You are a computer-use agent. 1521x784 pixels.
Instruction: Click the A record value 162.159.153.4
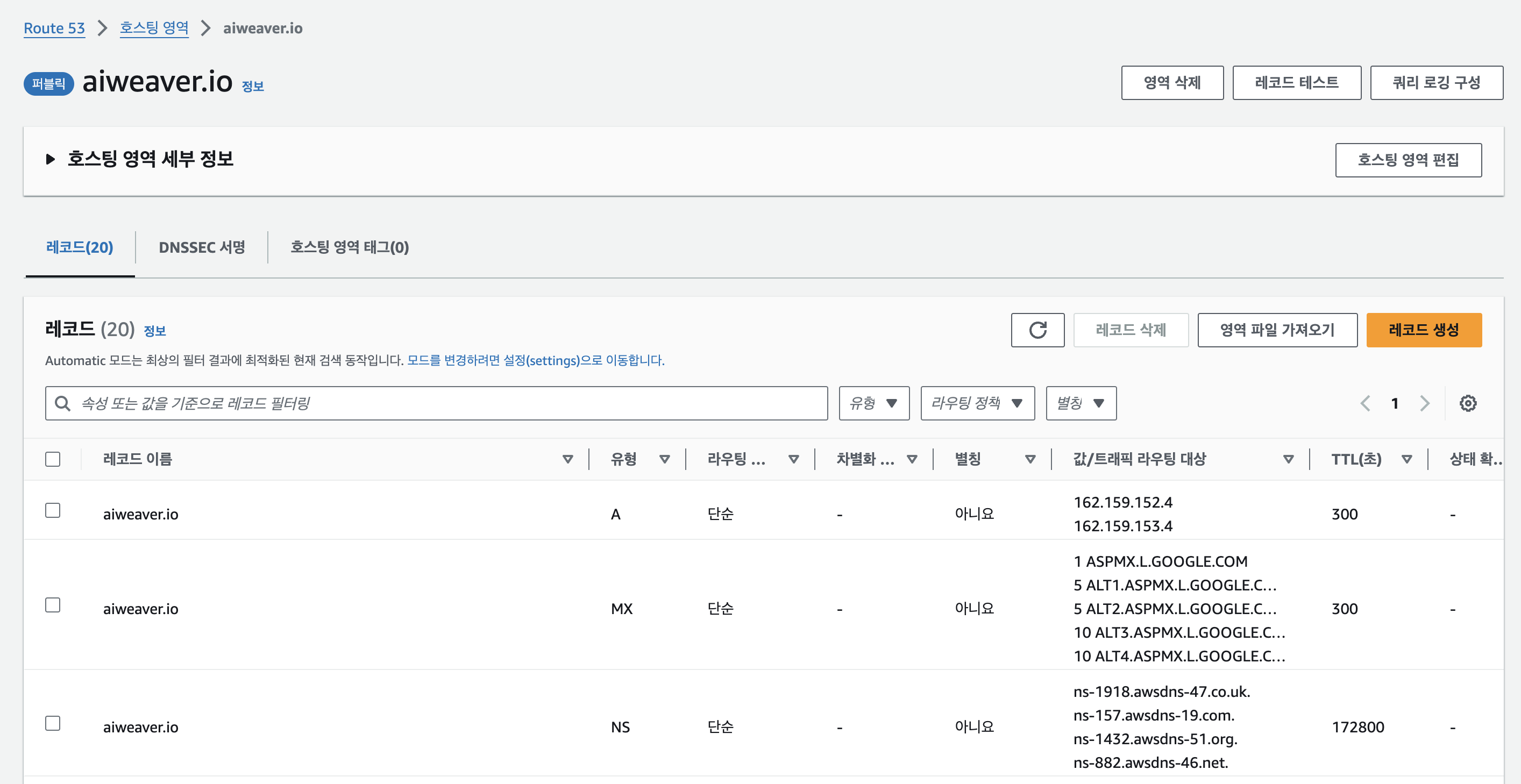click(1123, 526)
